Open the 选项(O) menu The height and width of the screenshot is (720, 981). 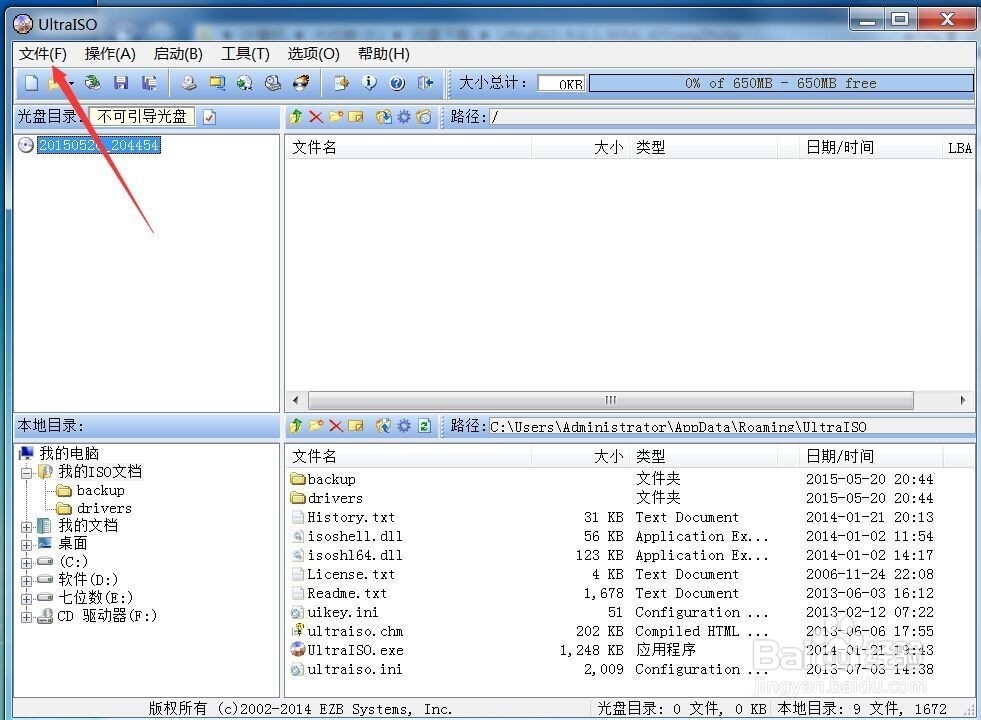point(313,54)
